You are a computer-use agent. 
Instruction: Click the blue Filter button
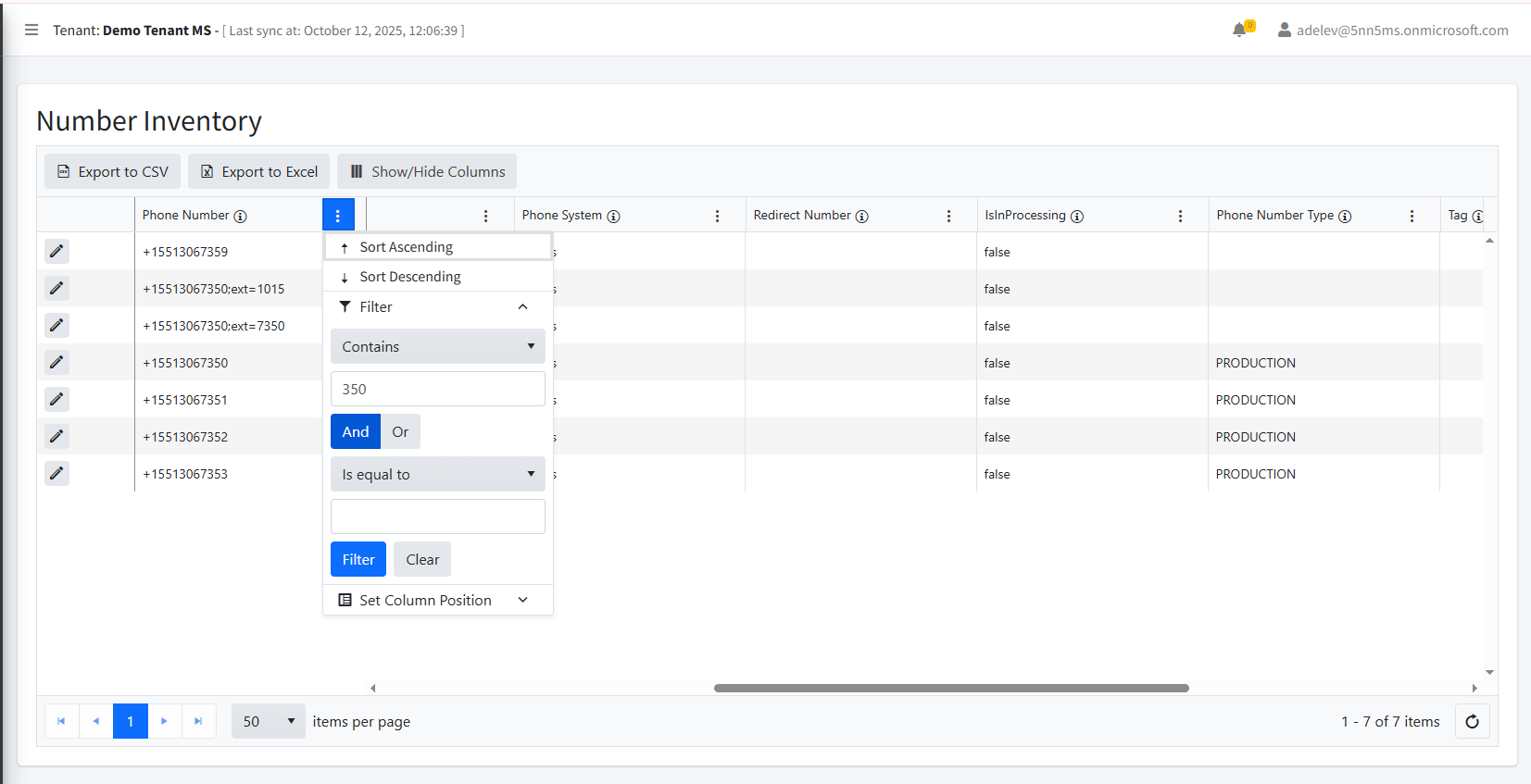358,559
